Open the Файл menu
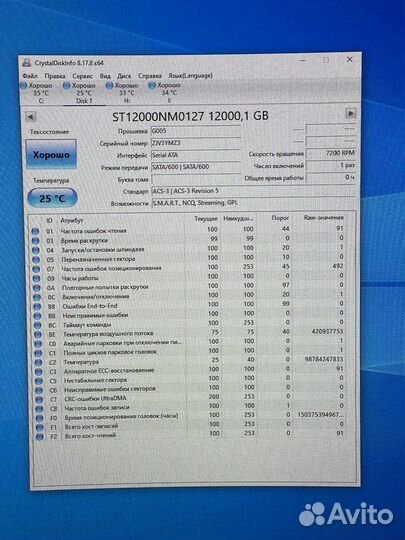 30,76
